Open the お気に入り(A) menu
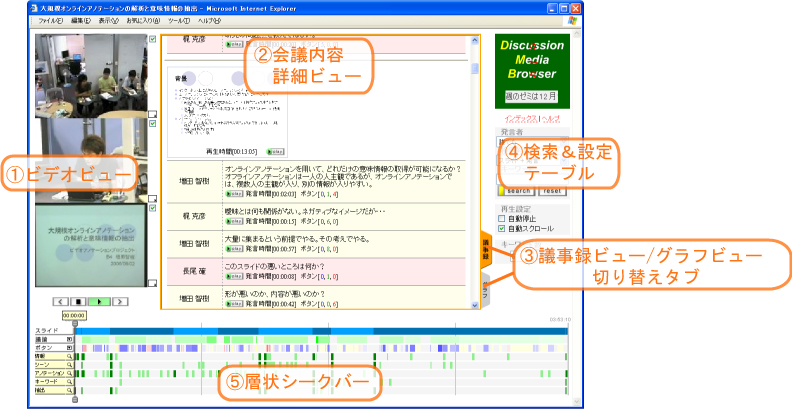792x409 pixels. [143, 21]
